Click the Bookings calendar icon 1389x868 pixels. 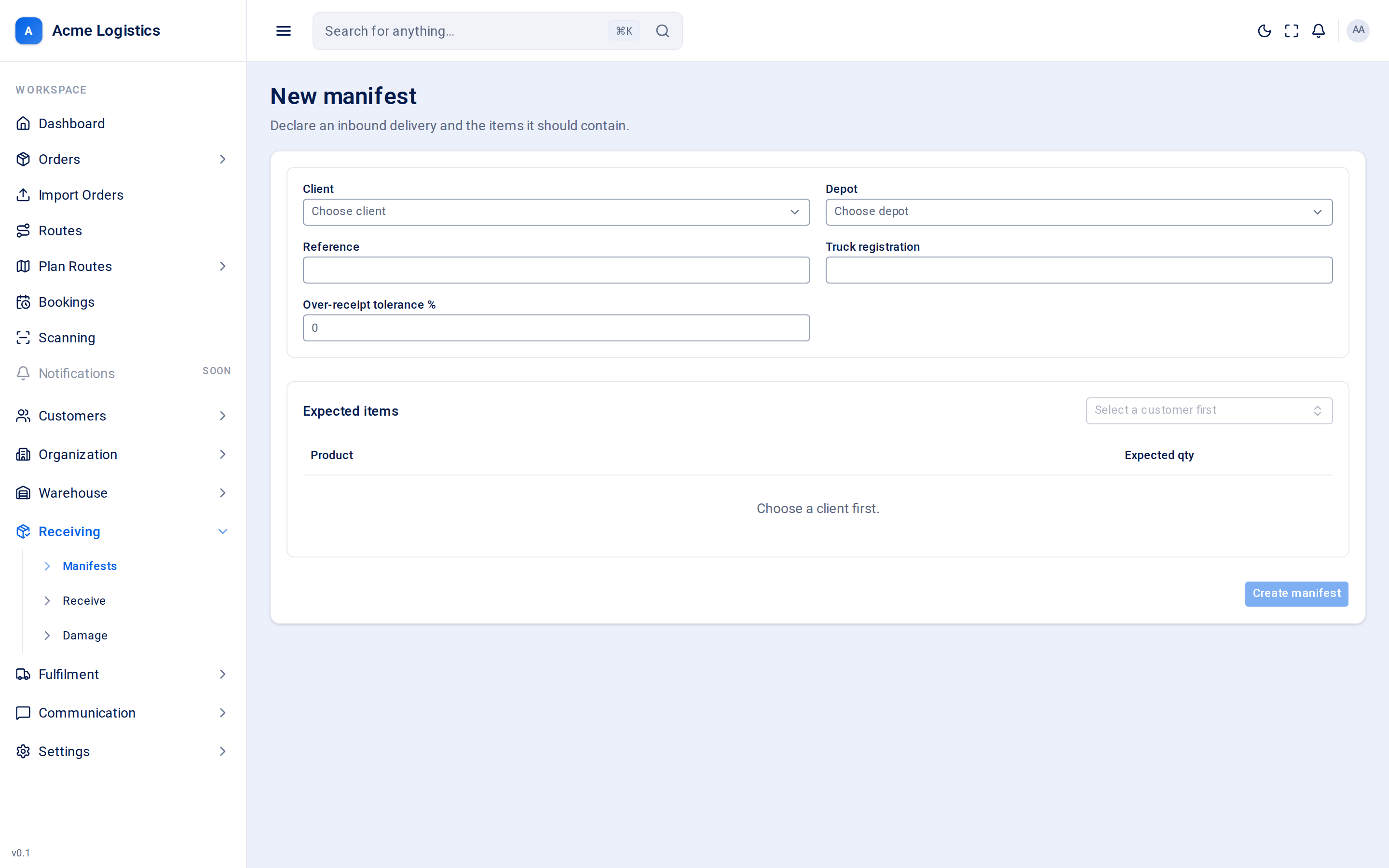[x=23, y=302]
